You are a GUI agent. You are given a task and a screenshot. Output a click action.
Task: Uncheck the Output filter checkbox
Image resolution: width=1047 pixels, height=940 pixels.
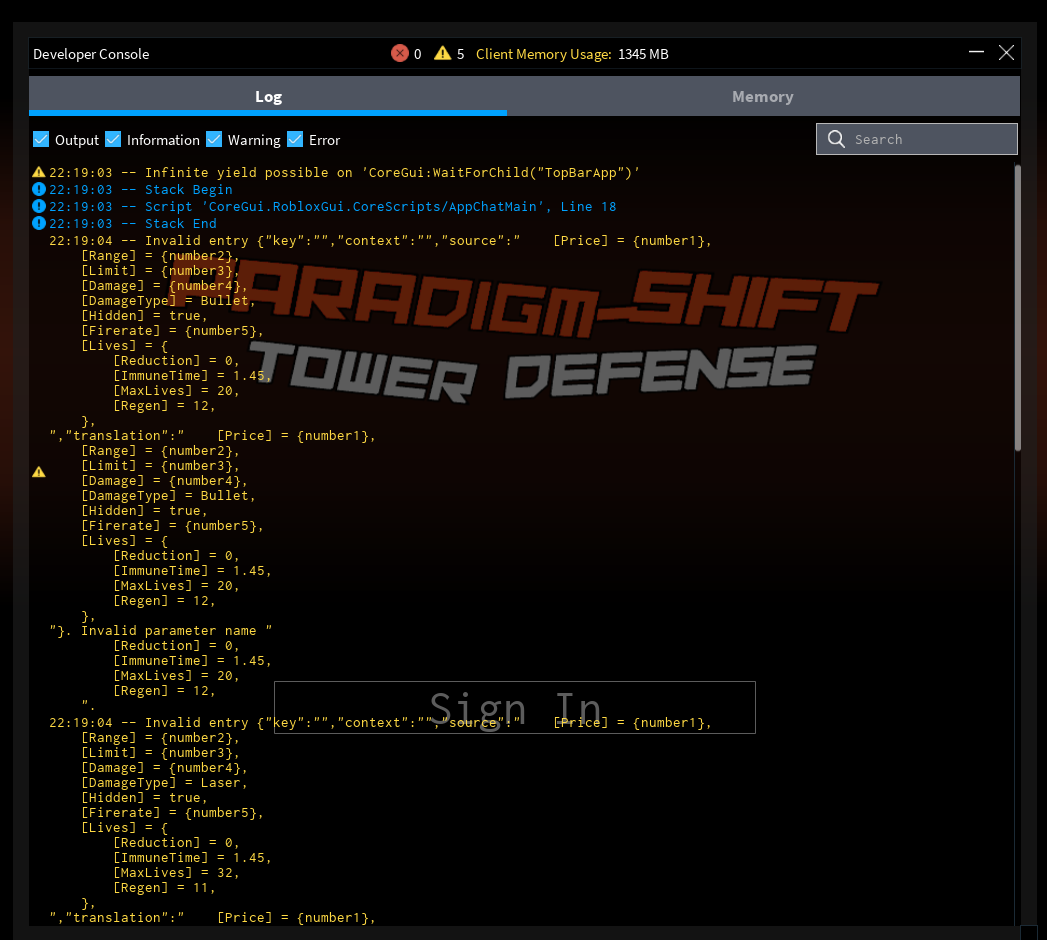pos(41,139)
